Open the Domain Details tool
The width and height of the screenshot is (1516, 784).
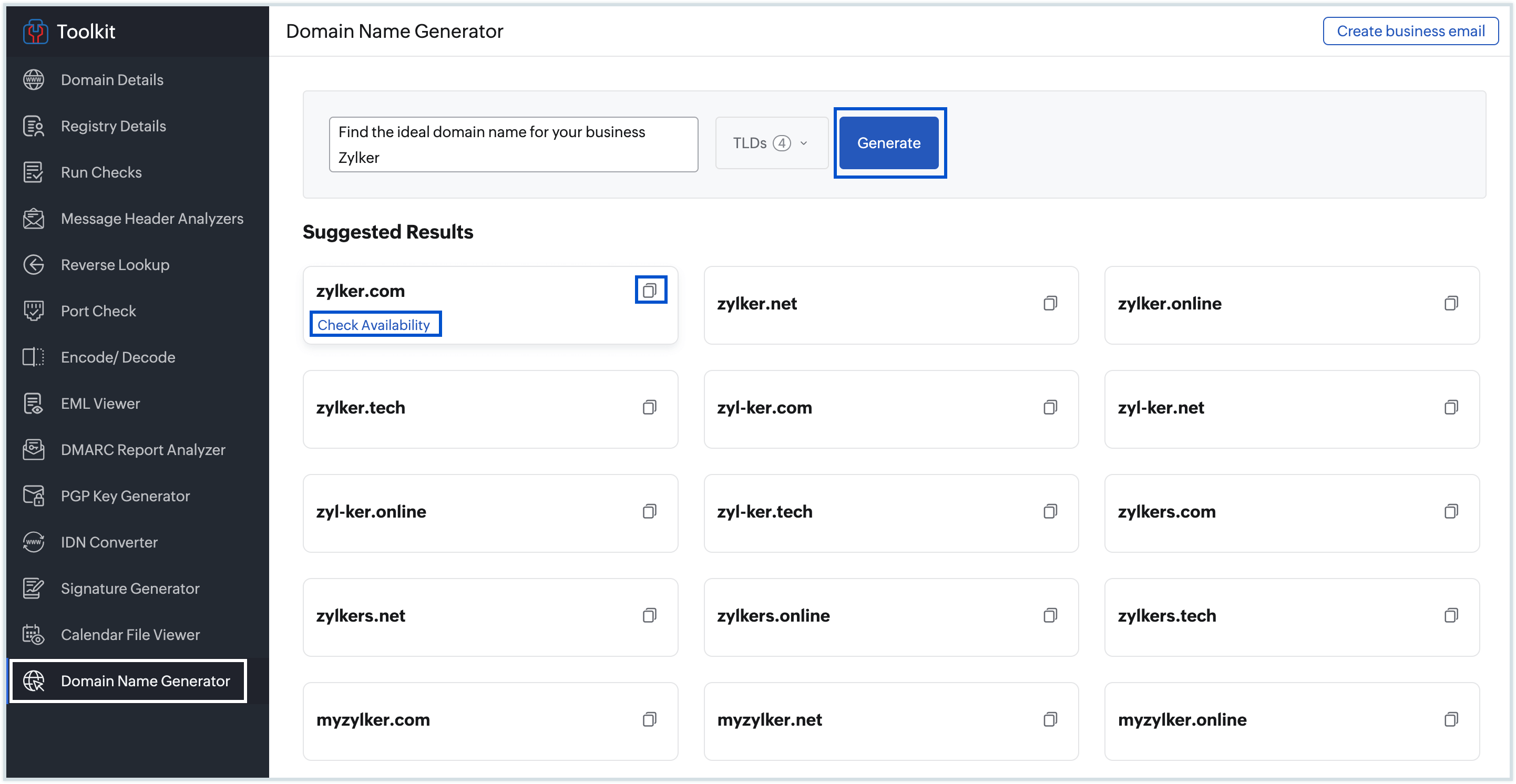click(x=112, y=79)
